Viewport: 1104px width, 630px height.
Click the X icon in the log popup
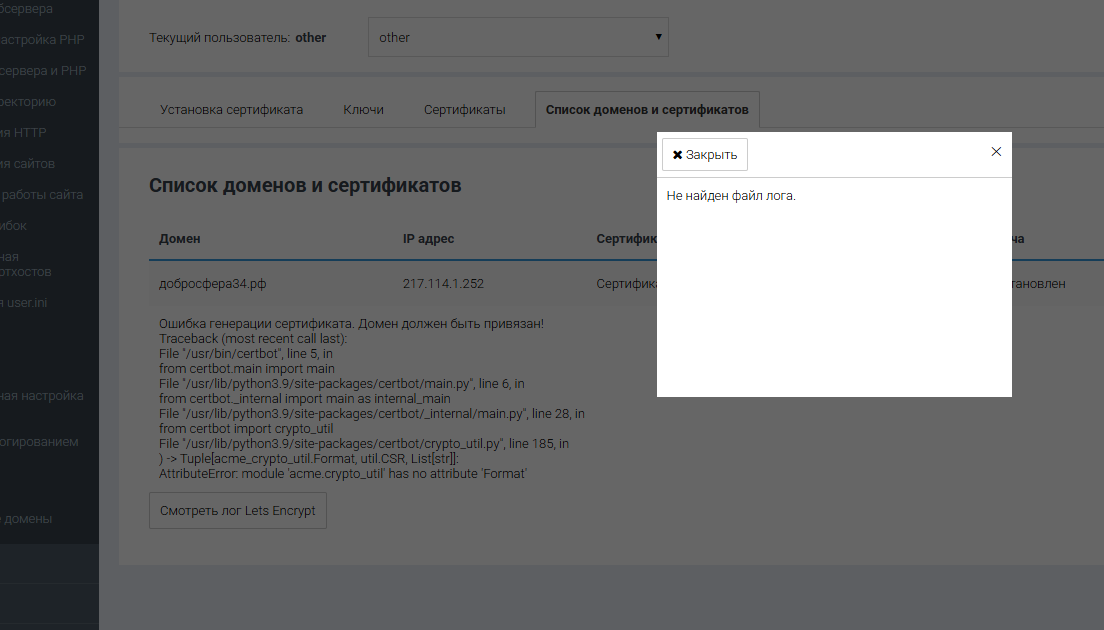tap(995, 152)
